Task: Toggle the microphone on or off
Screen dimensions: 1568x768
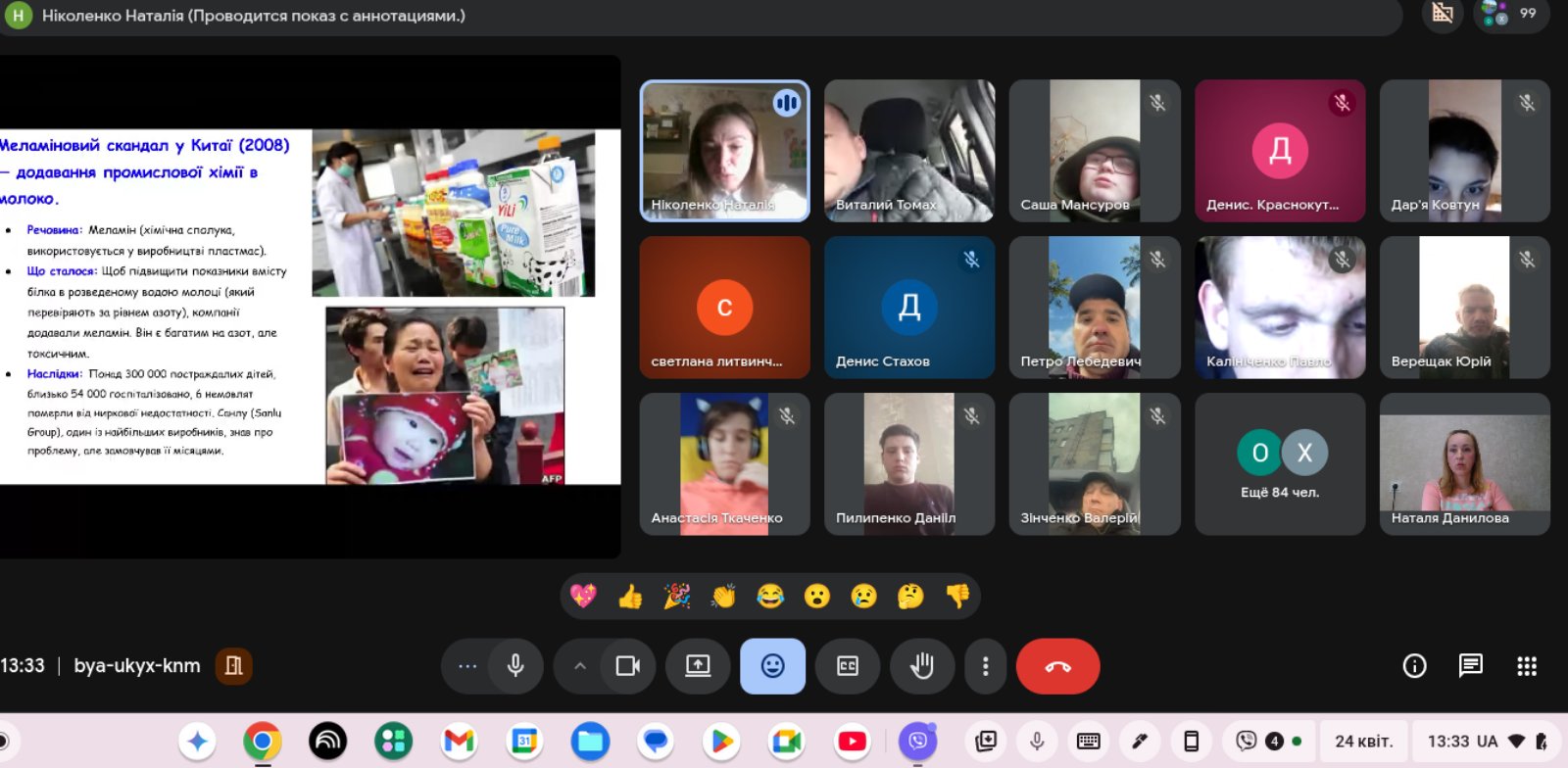Action: point(515,666)
